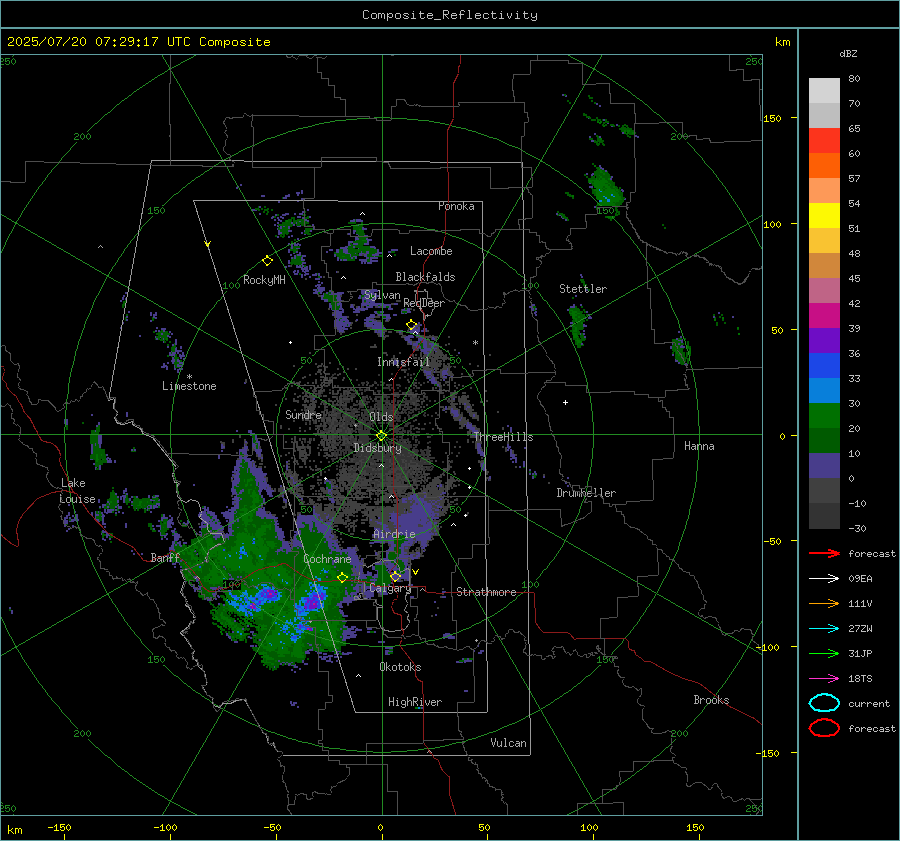This screenshot has height=841, width=900.
Task: Click the Composite_Reflectivity title
Action: tap(450, 15)
